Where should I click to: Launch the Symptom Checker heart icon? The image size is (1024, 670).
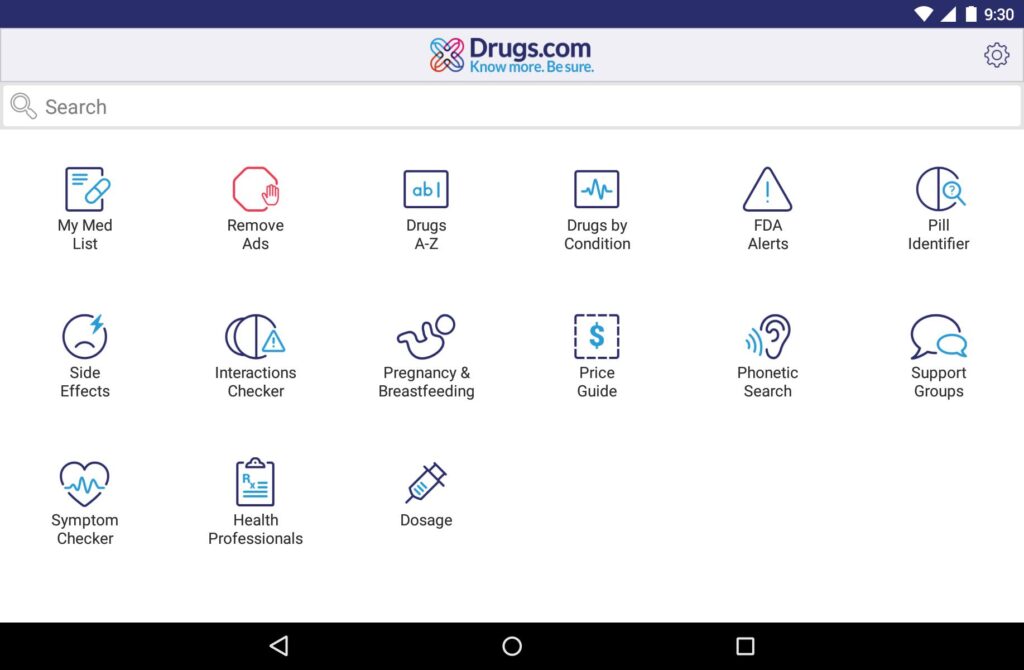(x=85, y=484)
